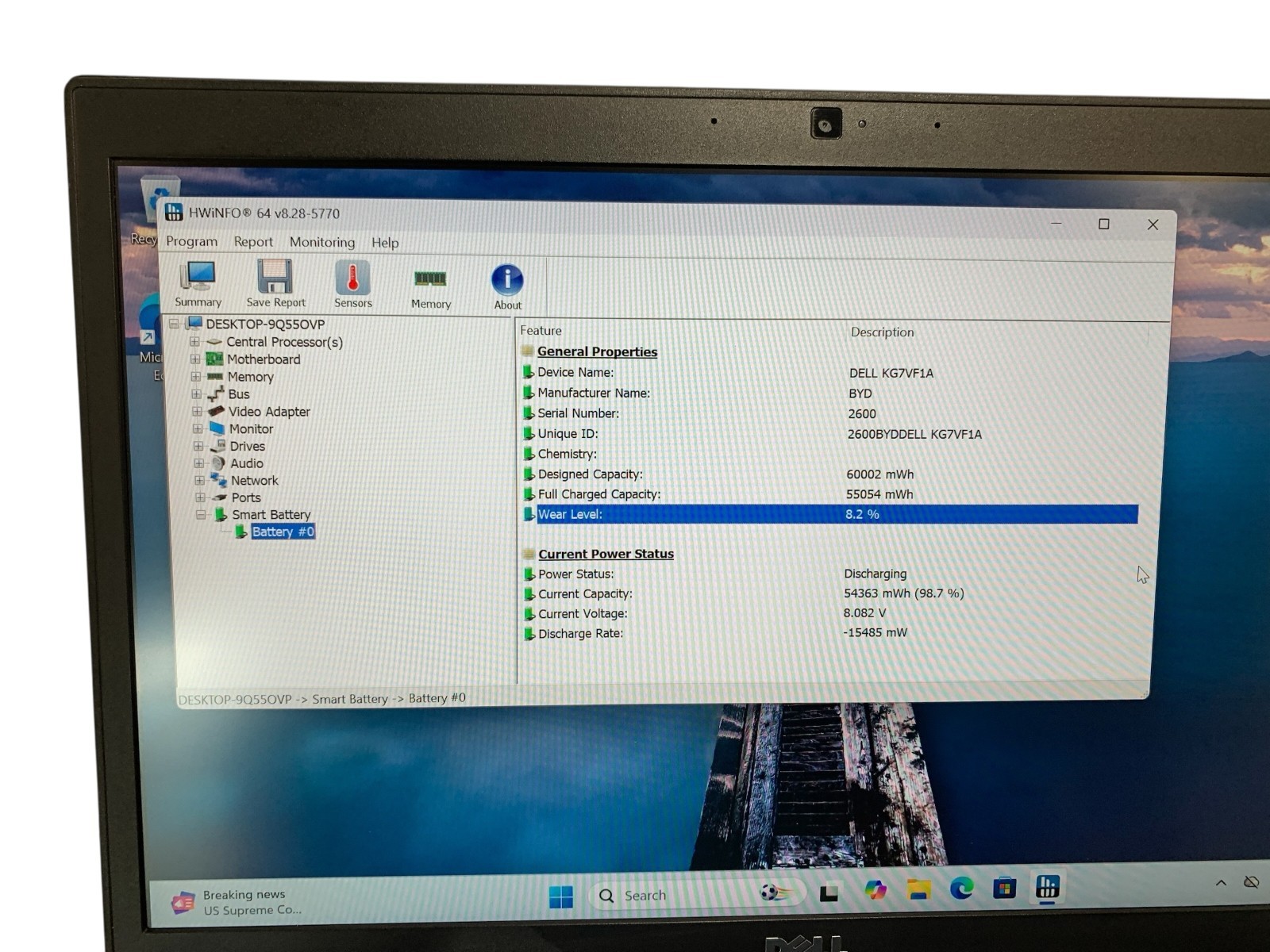Open the Program menu
The image size is (1270, 952).
point(191,241)
